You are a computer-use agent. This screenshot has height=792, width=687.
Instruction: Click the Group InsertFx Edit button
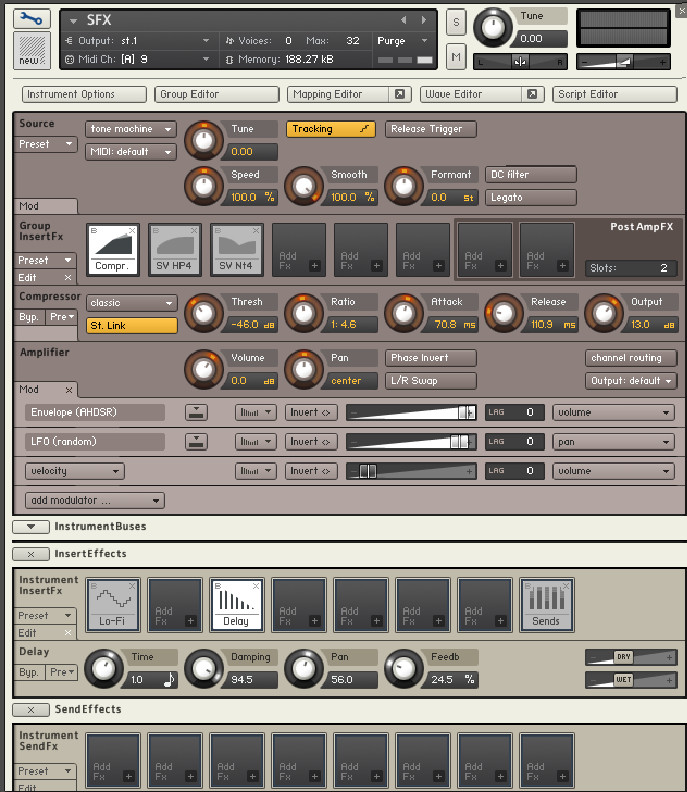pyautogui.click(x=39, y=278)
